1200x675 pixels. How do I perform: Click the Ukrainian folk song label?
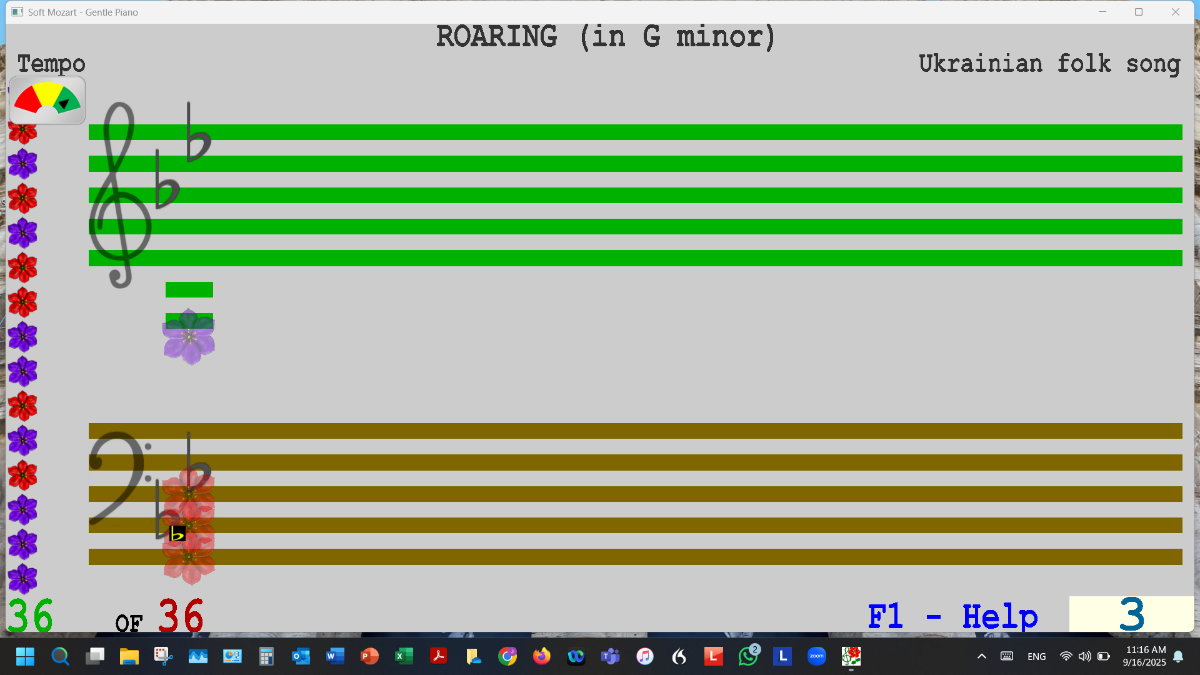click(1049, 64)
